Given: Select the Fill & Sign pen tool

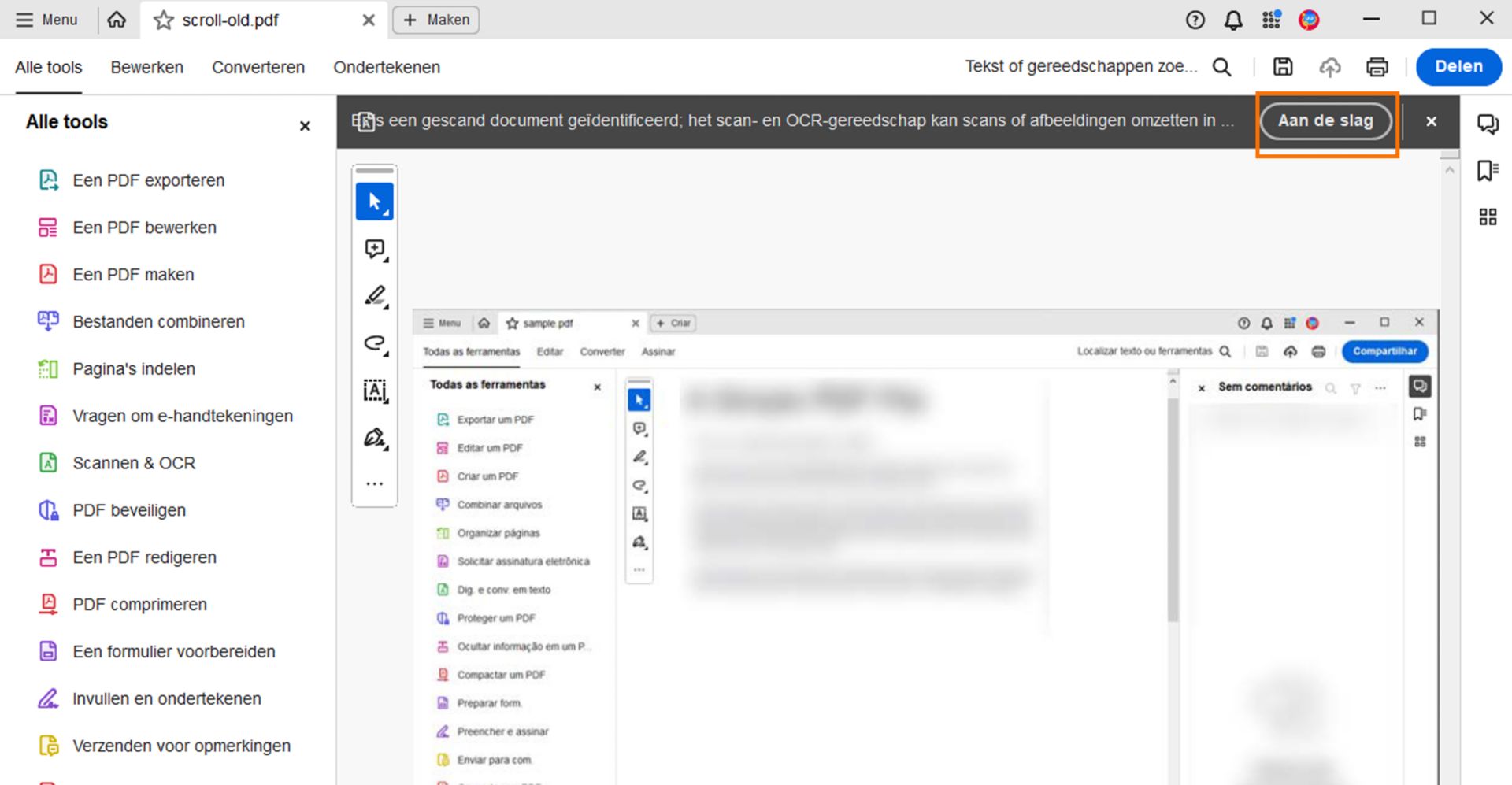Looking at the screenshot, I should click(x=375, y=438).
